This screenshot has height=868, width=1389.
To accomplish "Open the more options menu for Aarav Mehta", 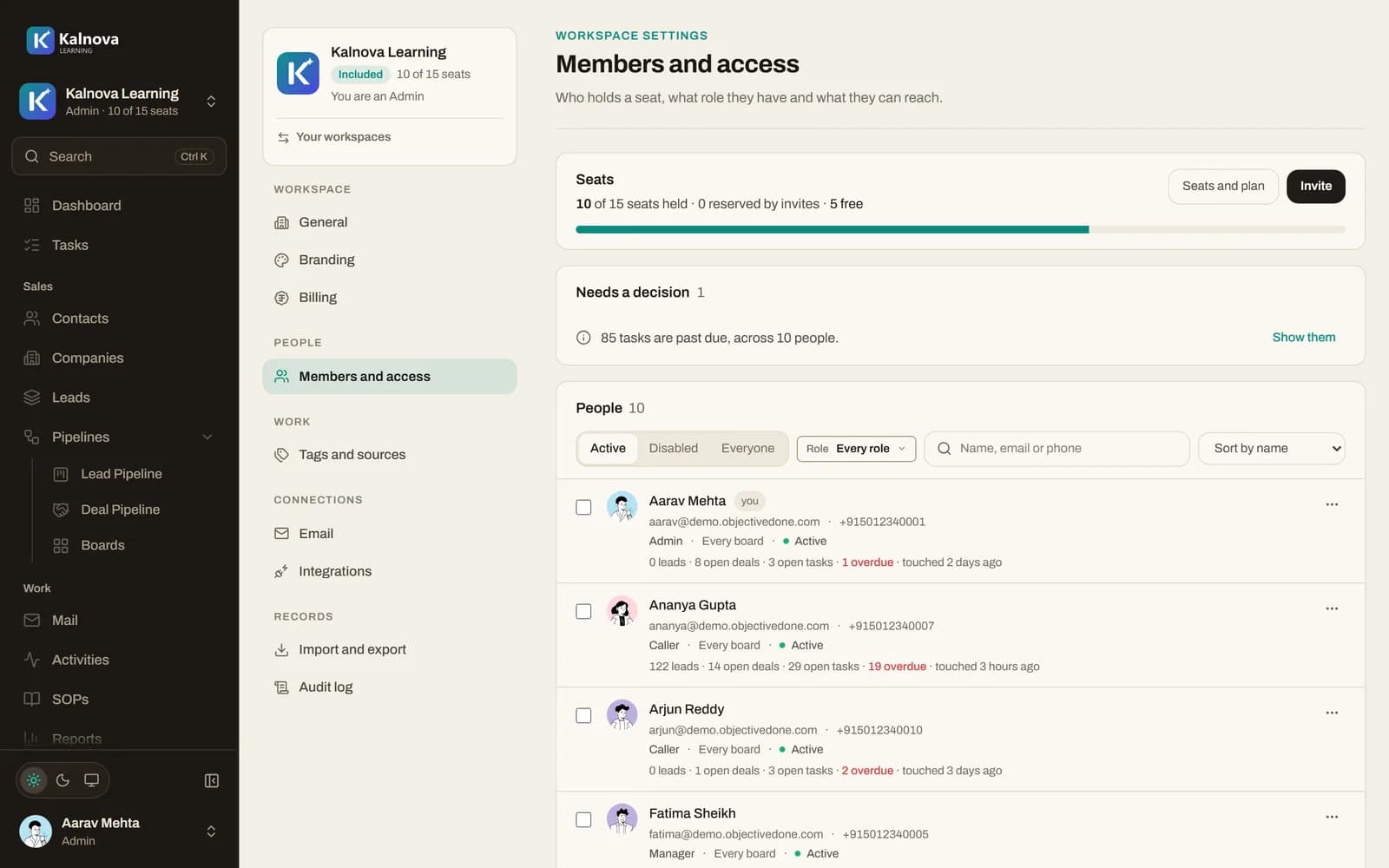I will click(x=1332, y=504).
